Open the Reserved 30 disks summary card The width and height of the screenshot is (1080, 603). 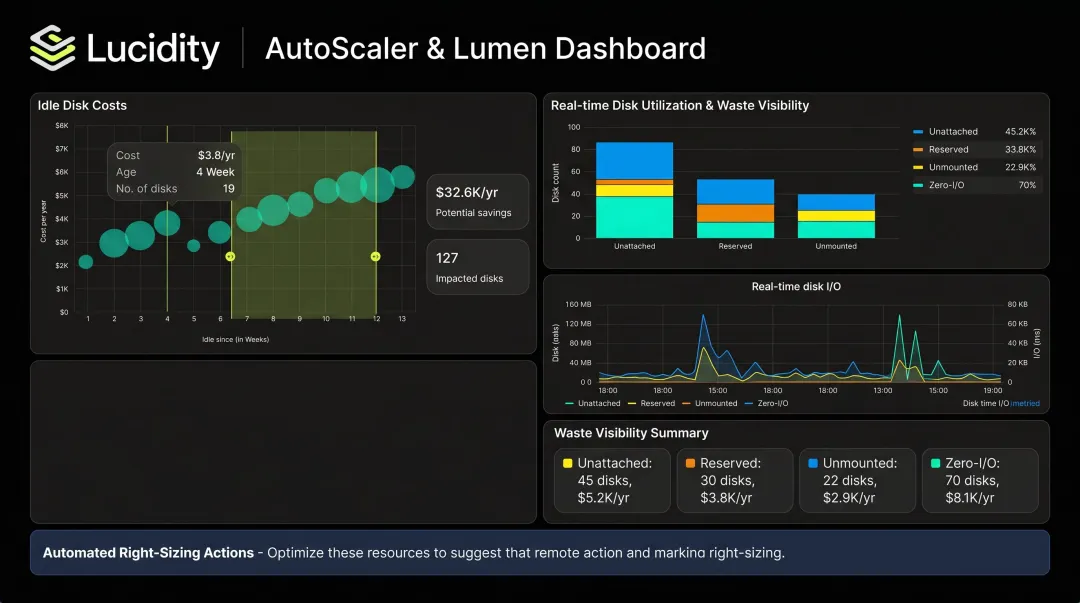coord(734,480)
